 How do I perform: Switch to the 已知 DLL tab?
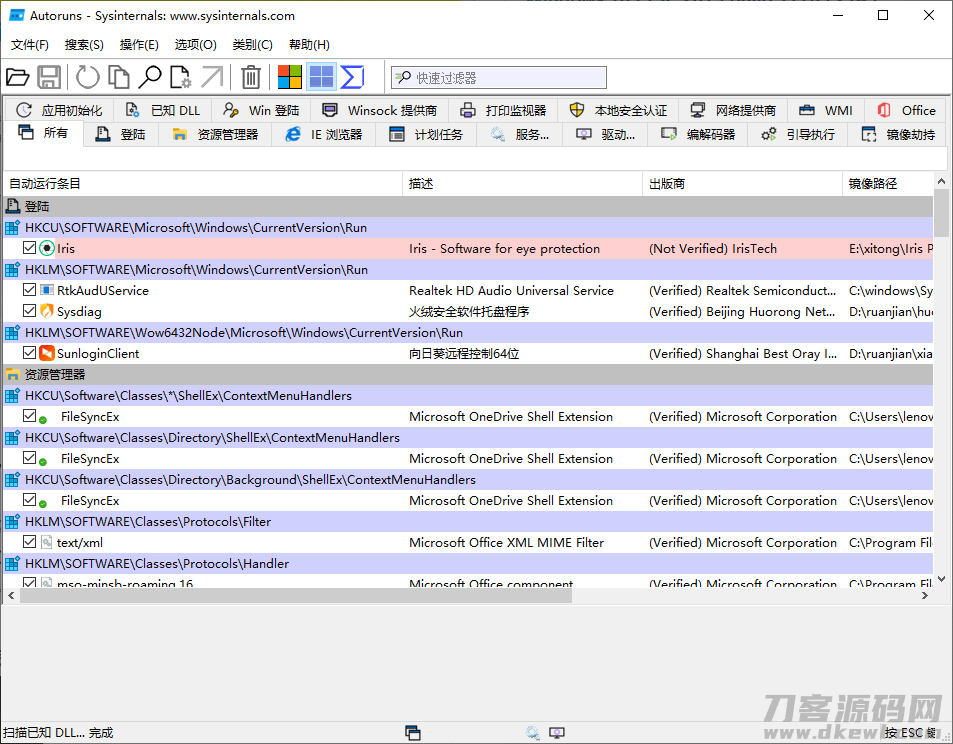click(163, 110)
